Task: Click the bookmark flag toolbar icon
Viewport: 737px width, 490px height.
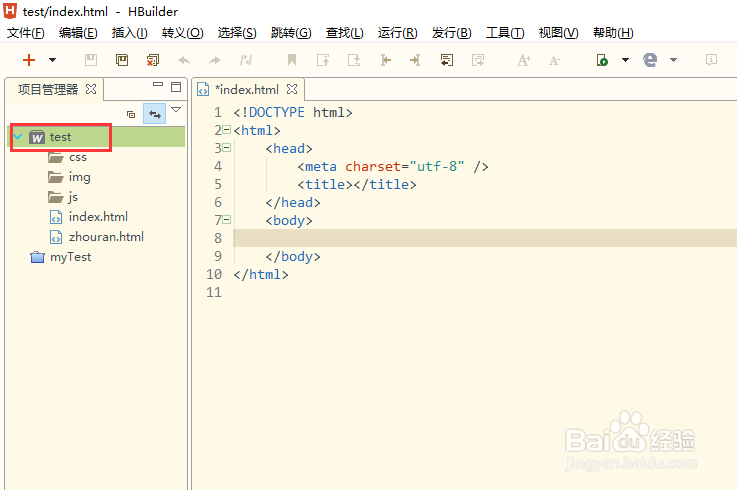Action: tap(292, 60)
